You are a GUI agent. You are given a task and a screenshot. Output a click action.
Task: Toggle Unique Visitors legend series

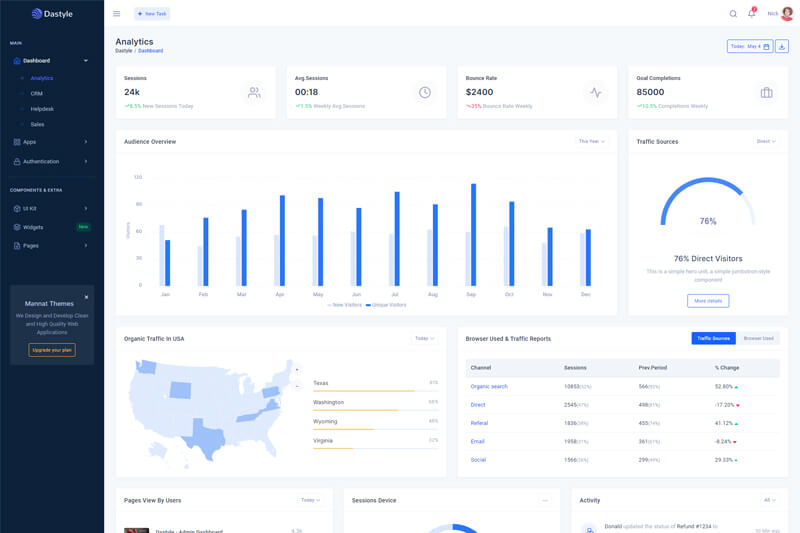pos(386,305)
